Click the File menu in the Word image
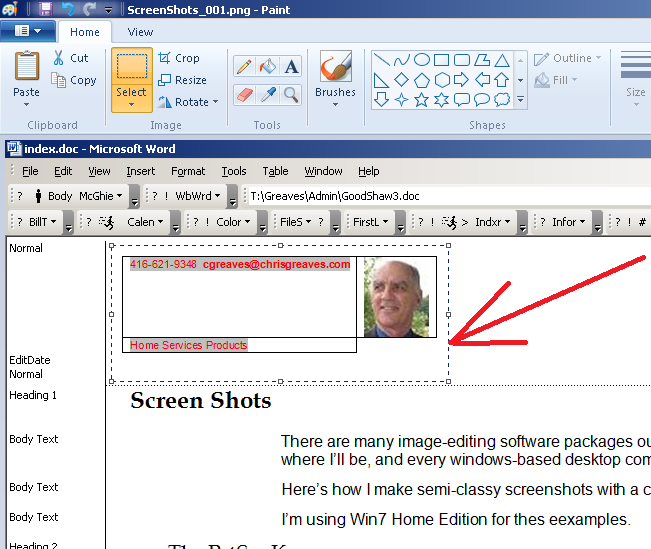This screenshot has height=549, width=651. [30, 171]
